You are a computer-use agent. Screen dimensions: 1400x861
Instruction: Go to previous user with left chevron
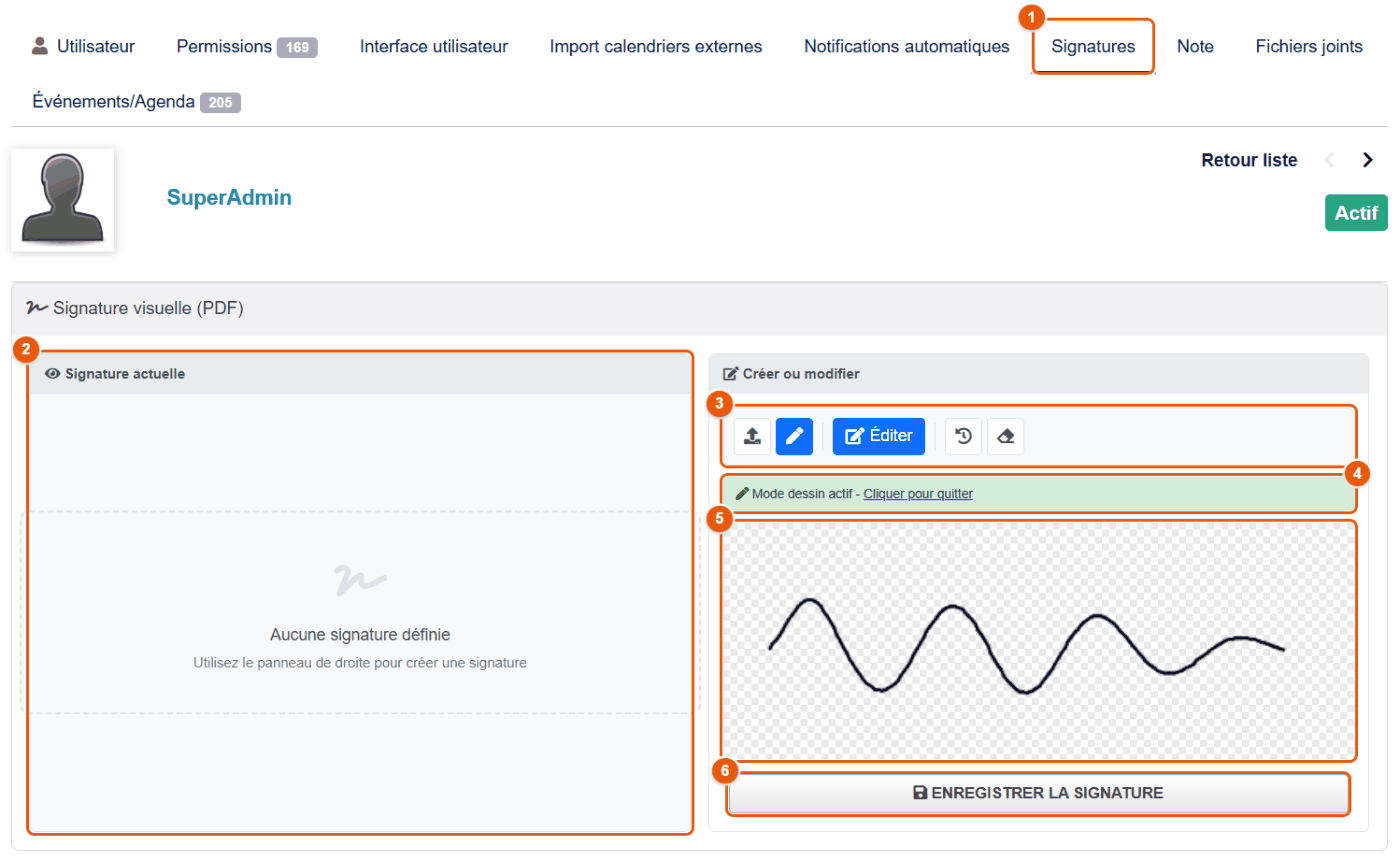pos(1329,160)
